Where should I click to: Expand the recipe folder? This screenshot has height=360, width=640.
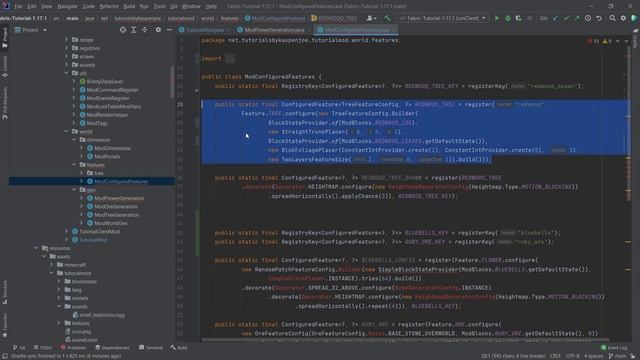pyautogui.click(x=67, y=40)
